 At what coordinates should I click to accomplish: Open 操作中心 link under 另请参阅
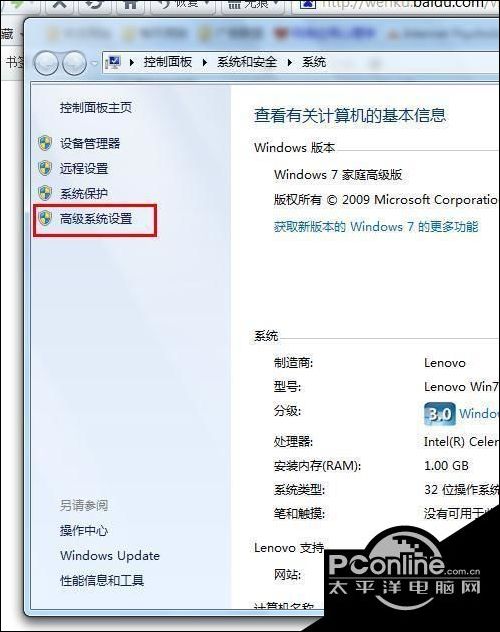[x=84, y=530]
